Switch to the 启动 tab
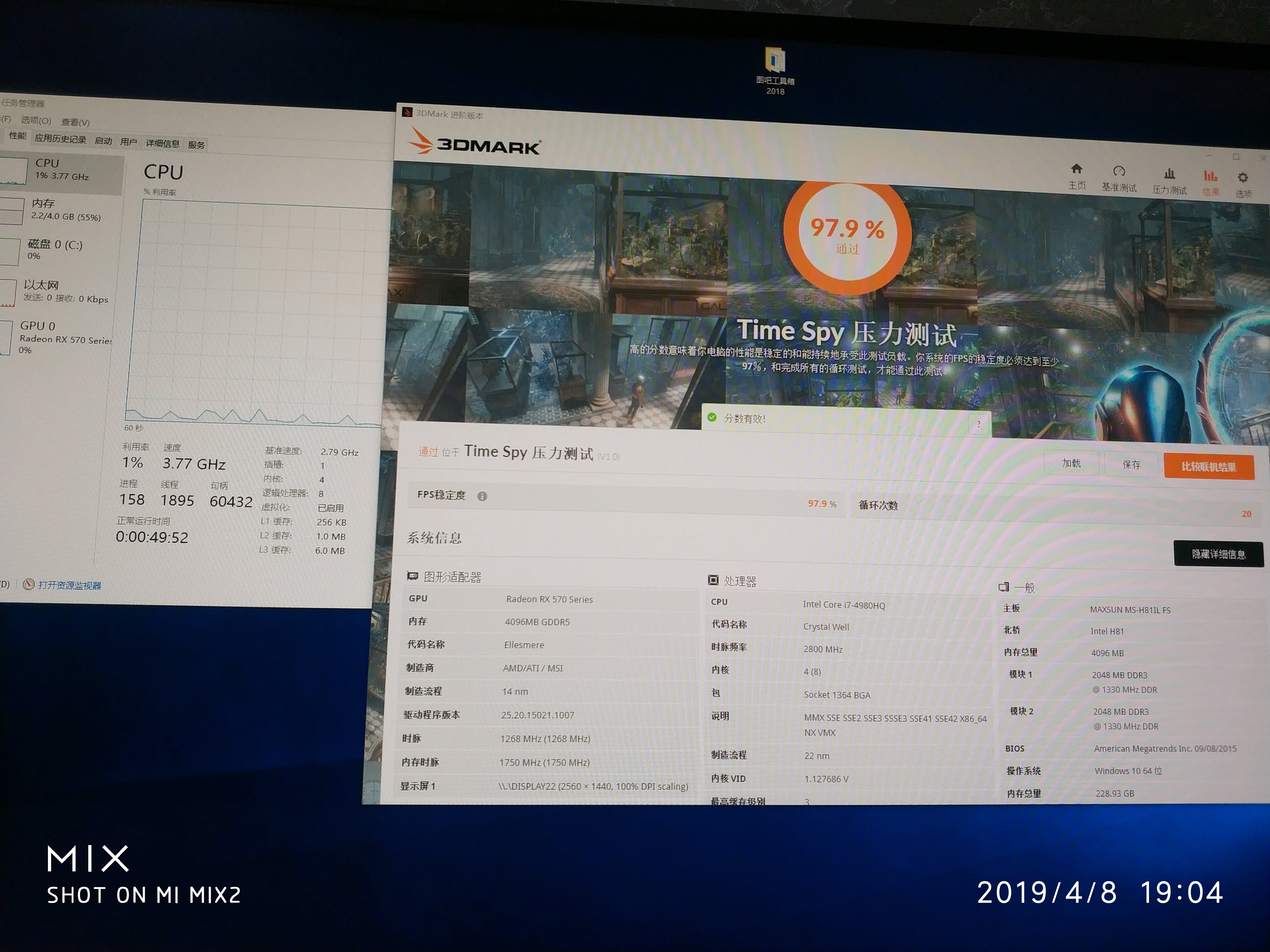Viewport: 1270px width, 952px height. (103, 141)
